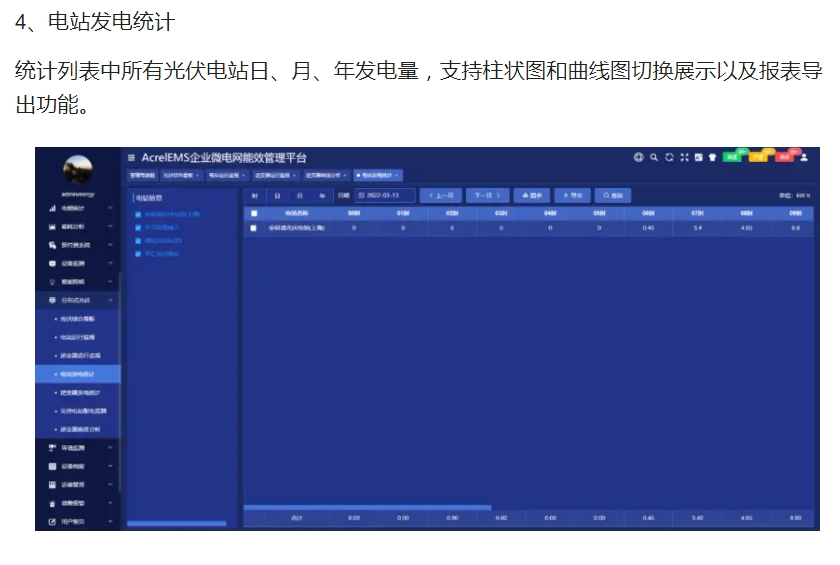The width and height of the screenshot is (840, 565).
Task: Click the hamburger menu icon beside AcrelEMS title
Action: 131,157
